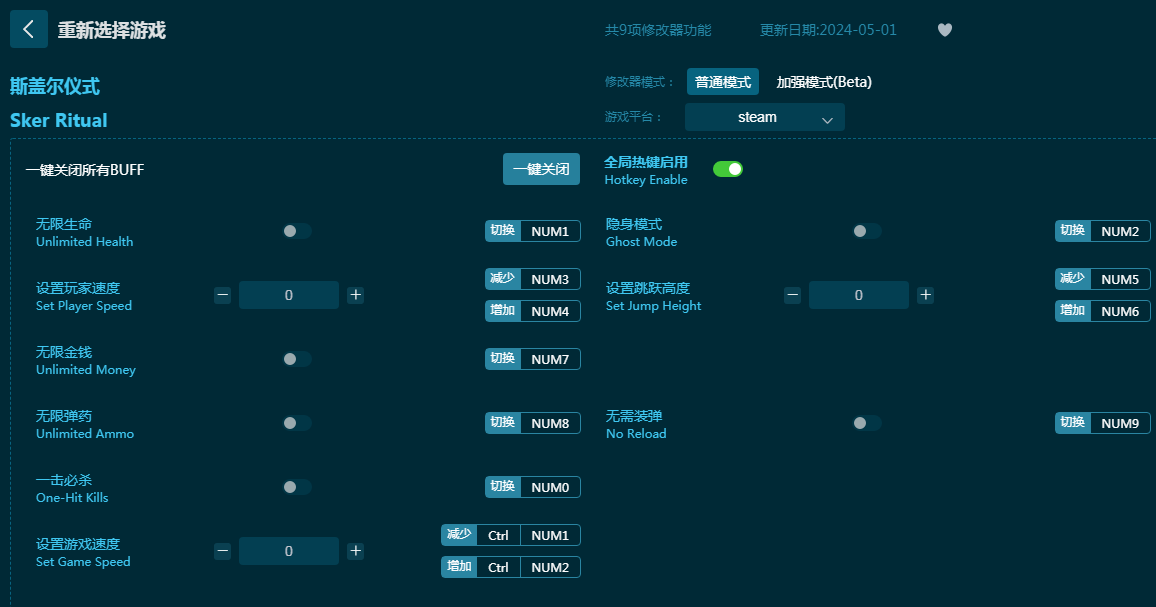Image resolution: width=1156 pixels, height=607 pixels.
Task: Click the No Reload label
Action: click(636, 434)
